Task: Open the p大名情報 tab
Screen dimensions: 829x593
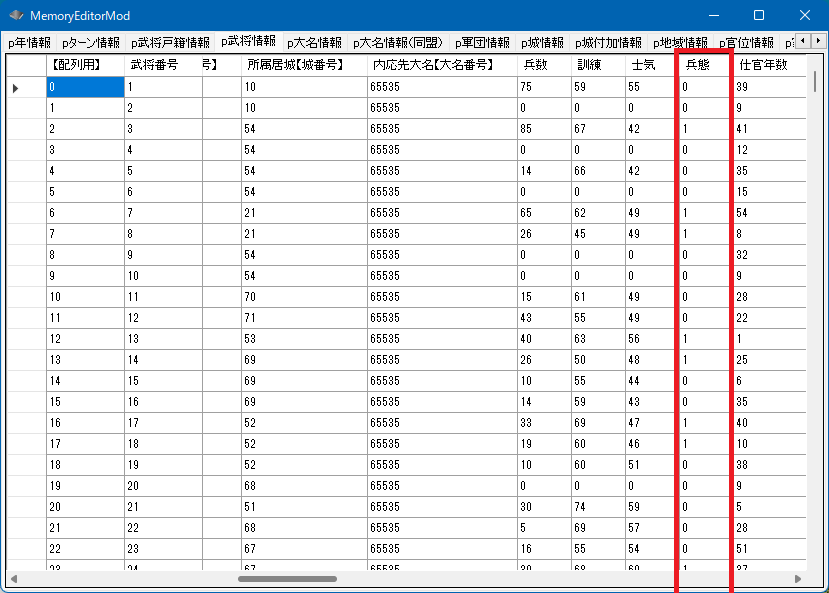Action: 314,43
